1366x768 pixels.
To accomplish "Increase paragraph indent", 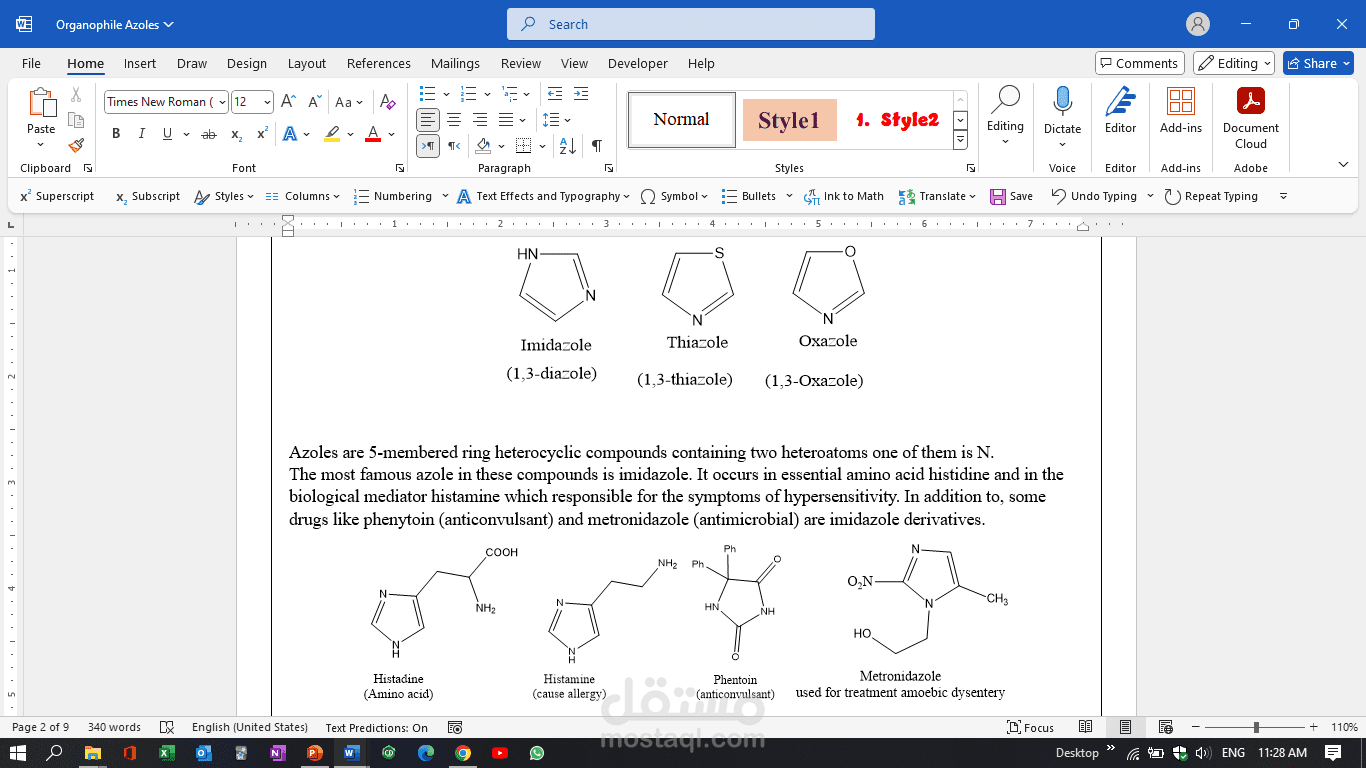I will click(581, 94).
